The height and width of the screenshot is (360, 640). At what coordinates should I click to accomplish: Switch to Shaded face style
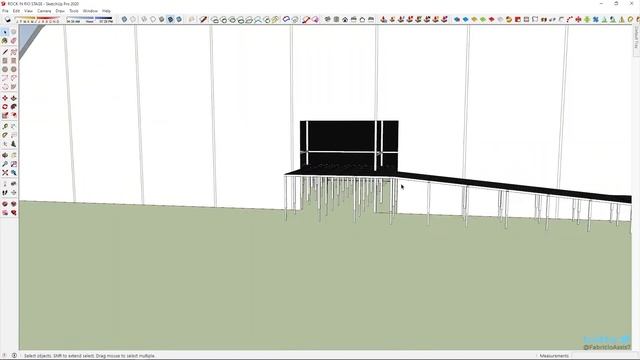coord(162,19)
